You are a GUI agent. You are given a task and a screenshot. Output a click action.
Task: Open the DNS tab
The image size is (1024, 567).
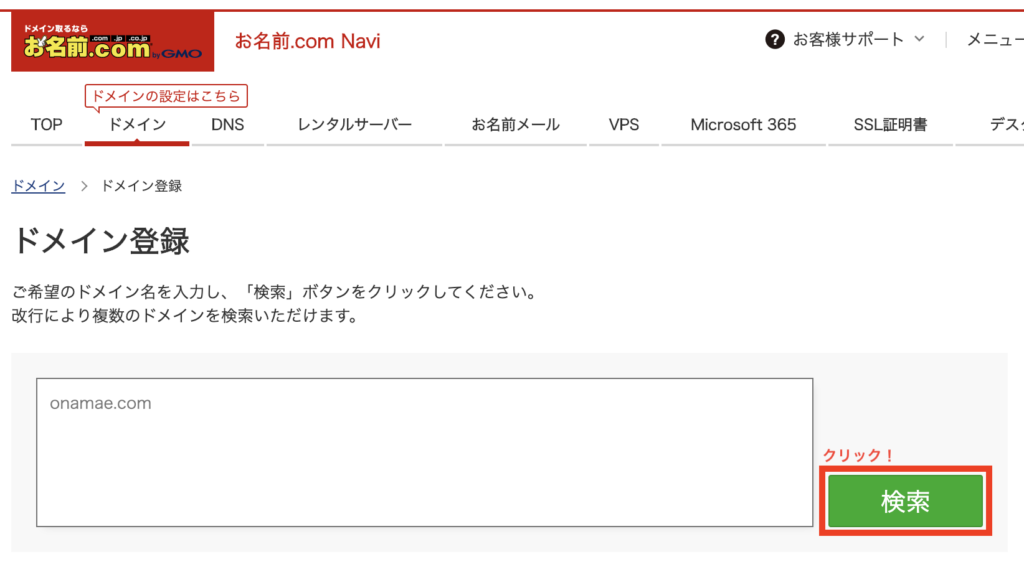tap(227, 125)
